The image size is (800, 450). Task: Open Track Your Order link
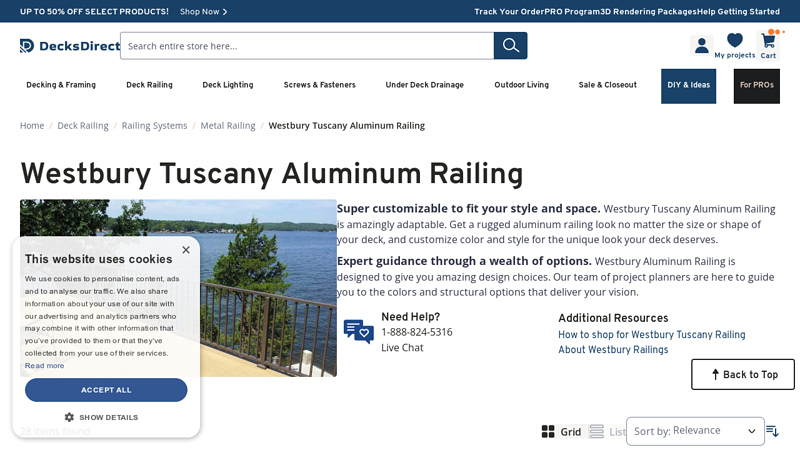(509, 11)
